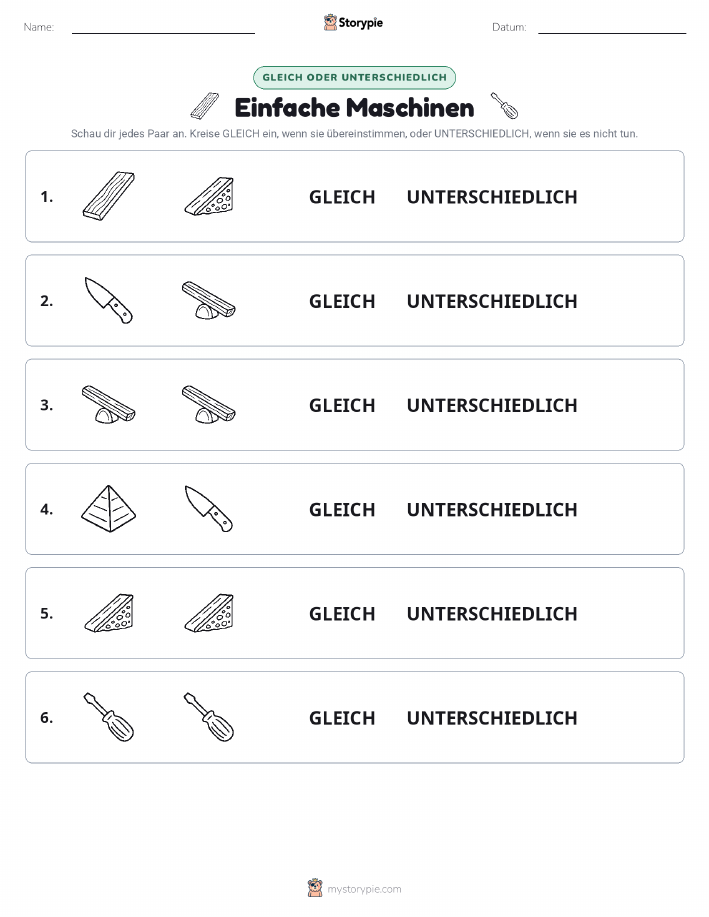Choose GLEICH for row 3

click(342, 405)
